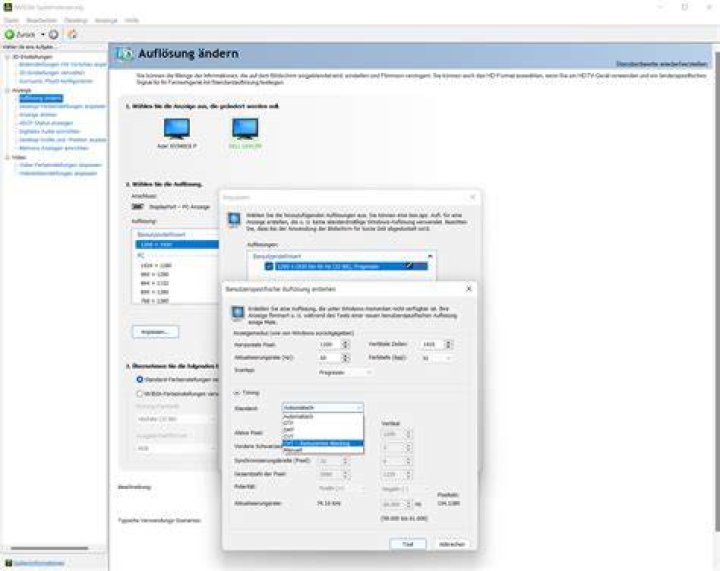Click the Systeminformationen icon
The width and height of the screenshot is (720, 571).
[8, 563]
